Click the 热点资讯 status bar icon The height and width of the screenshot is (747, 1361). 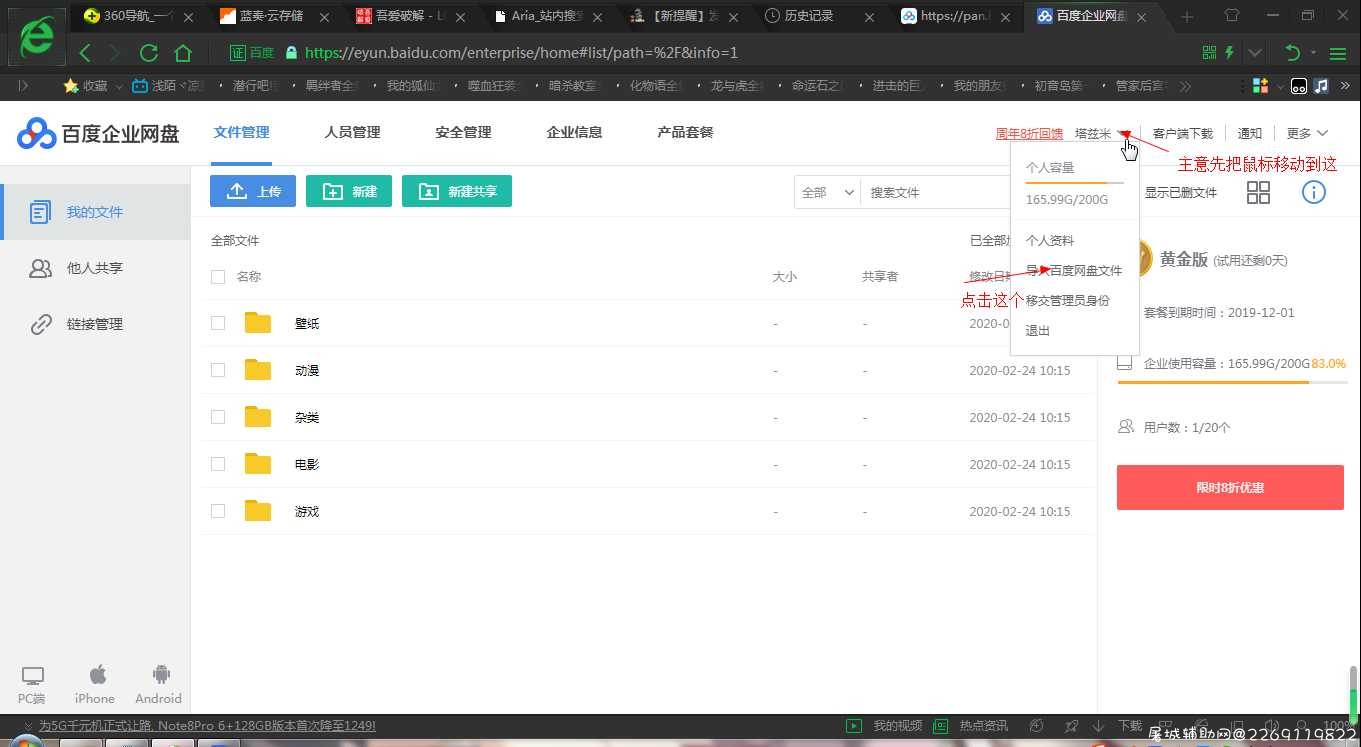click(940, 726)
